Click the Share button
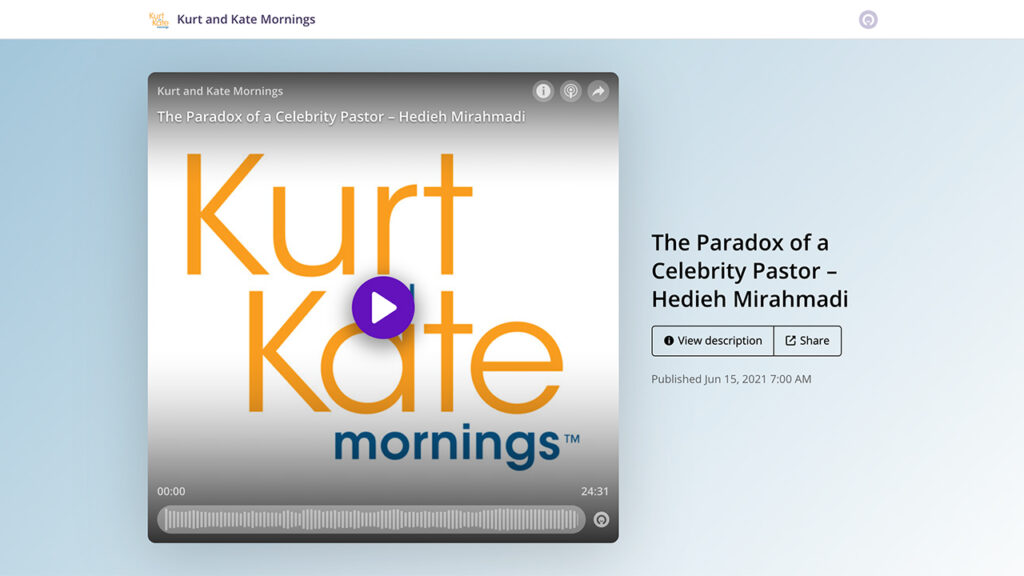The width and height of the screenshot is (1024, 576). click(x=807, y=341)
